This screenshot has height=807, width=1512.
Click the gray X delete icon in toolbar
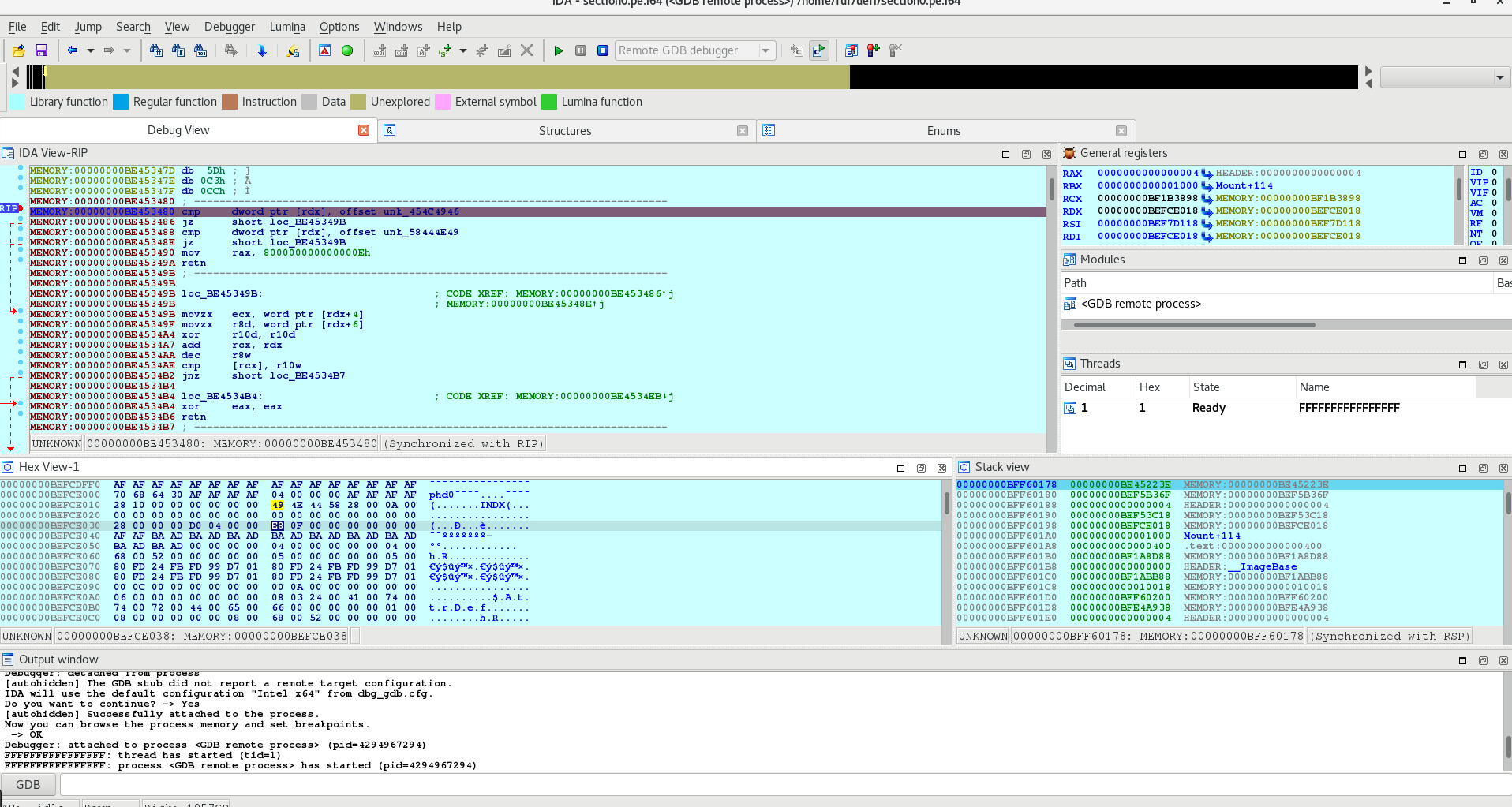pyautogui.click(x=527, y=50)
